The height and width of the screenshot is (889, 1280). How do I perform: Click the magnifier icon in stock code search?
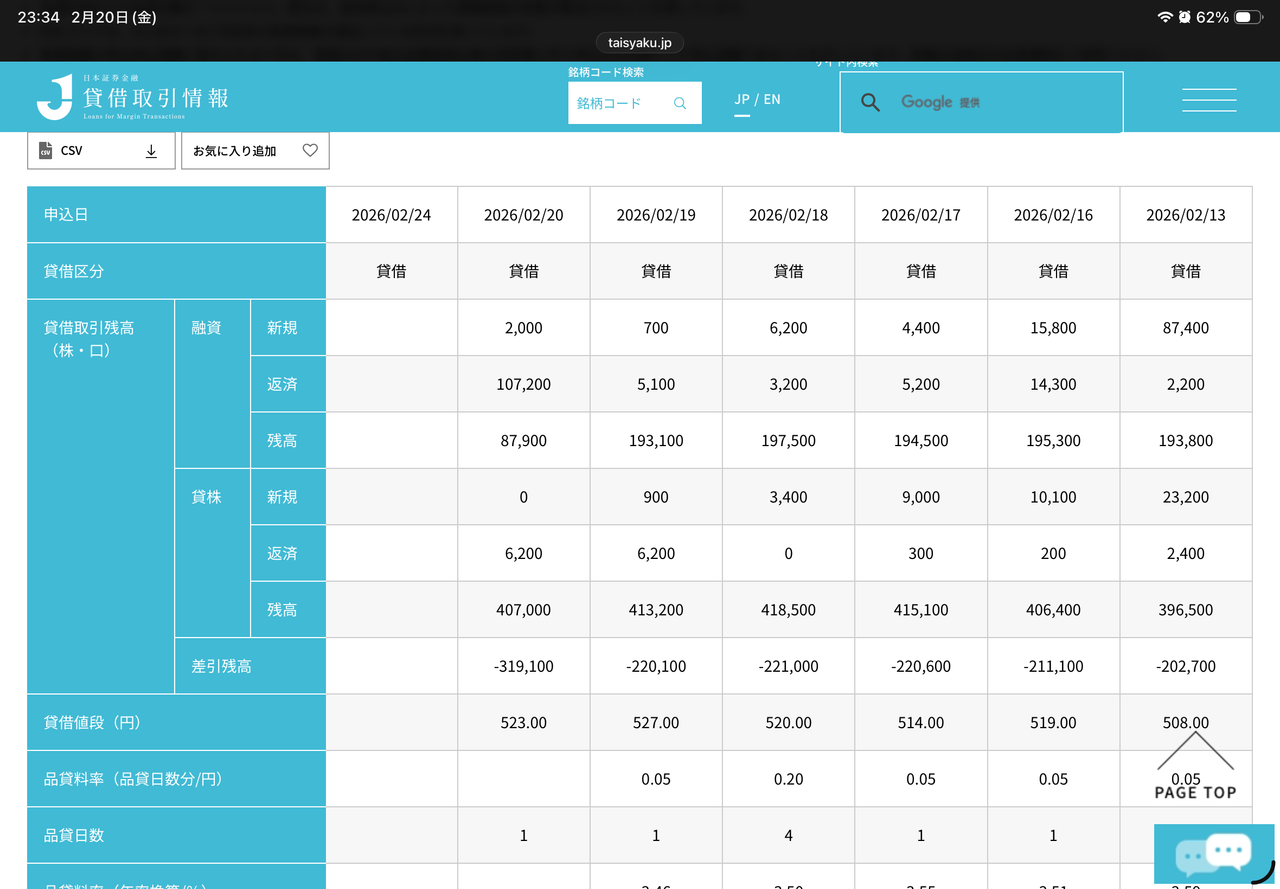(x=680, y=103)
